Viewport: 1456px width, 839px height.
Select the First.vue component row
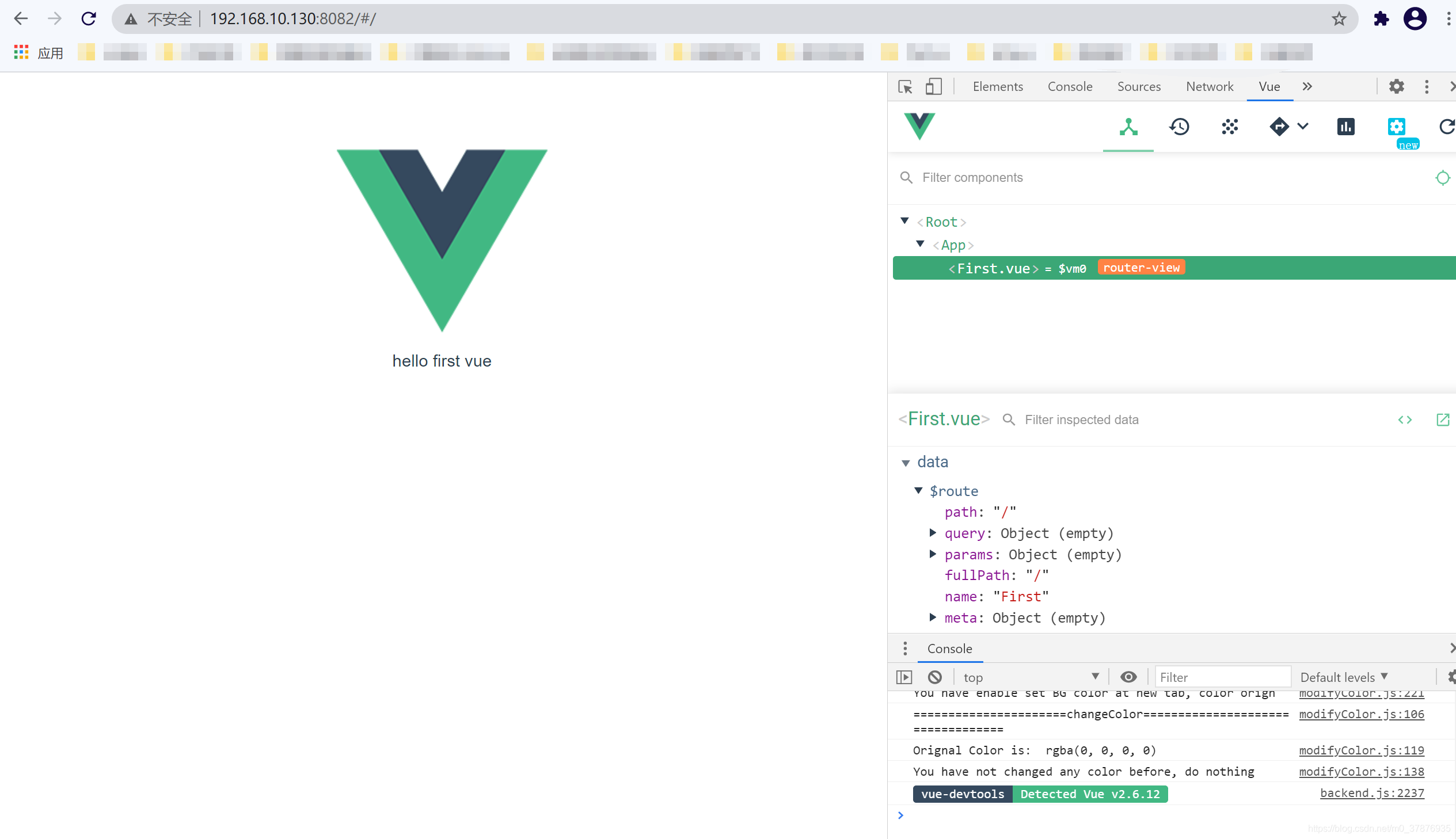(x=1174, y=268)
